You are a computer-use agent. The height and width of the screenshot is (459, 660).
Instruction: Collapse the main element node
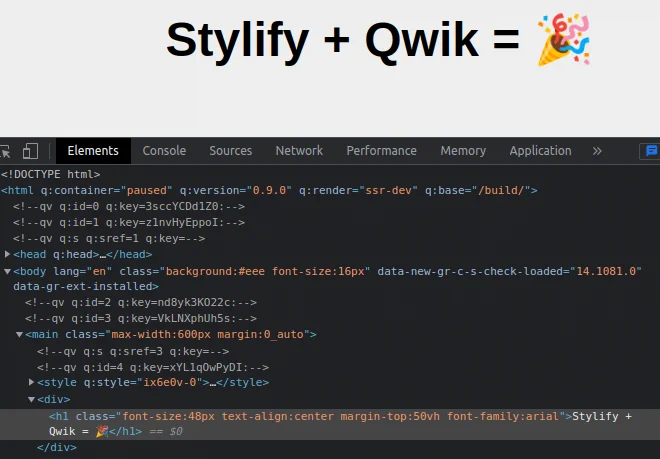coord(19,334)
